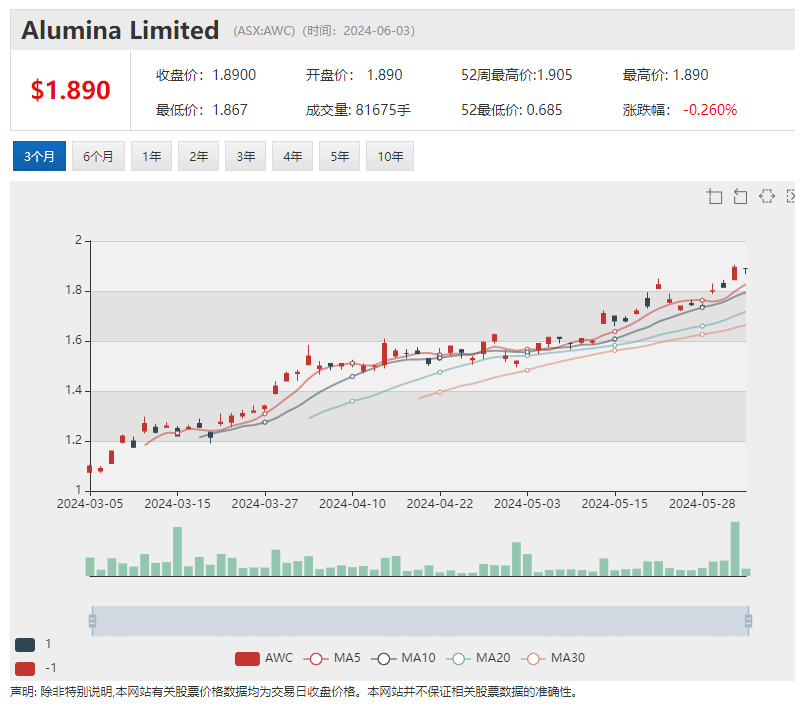This screenshot has width=807, height=713.
Task: Click the middle of the data zoom bar
Action: pyautogui.click(x=420, y=621)
